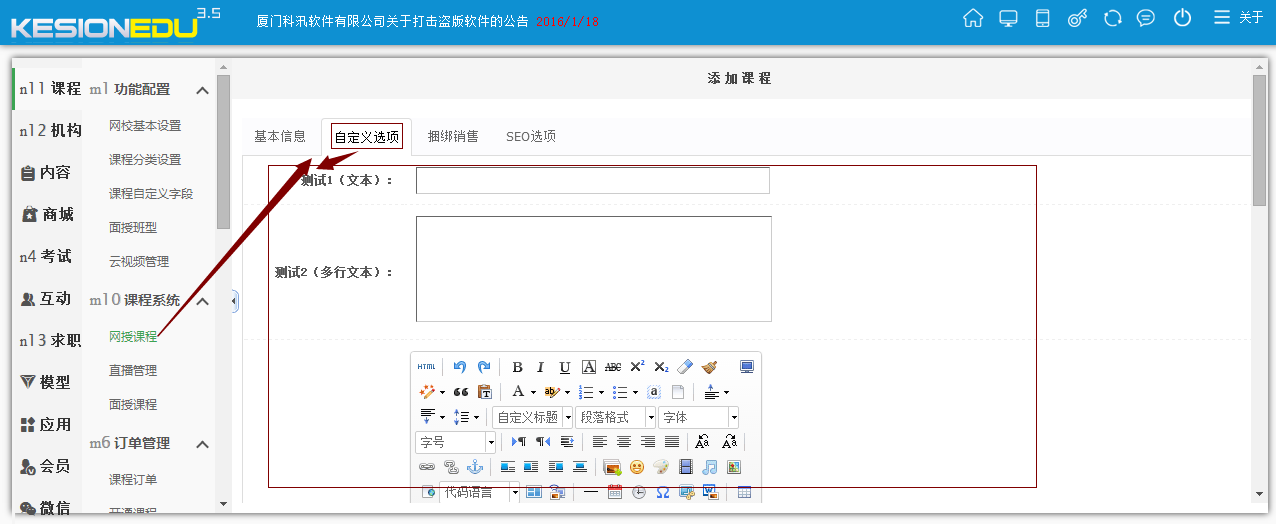Click the anchor icon in the editor

(475, 467)
